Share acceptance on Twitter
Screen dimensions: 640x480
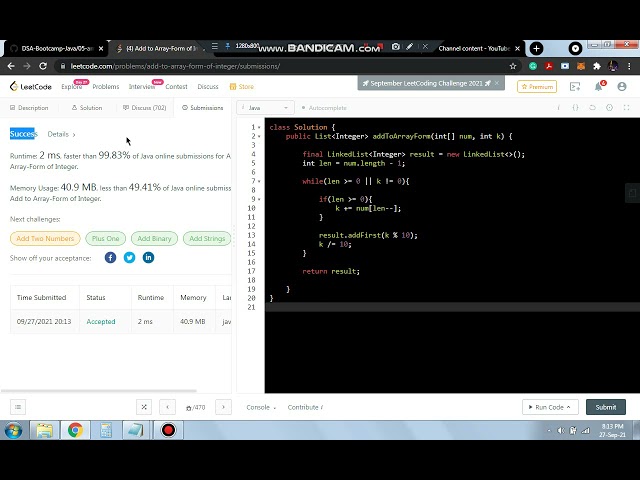point(129,258)
